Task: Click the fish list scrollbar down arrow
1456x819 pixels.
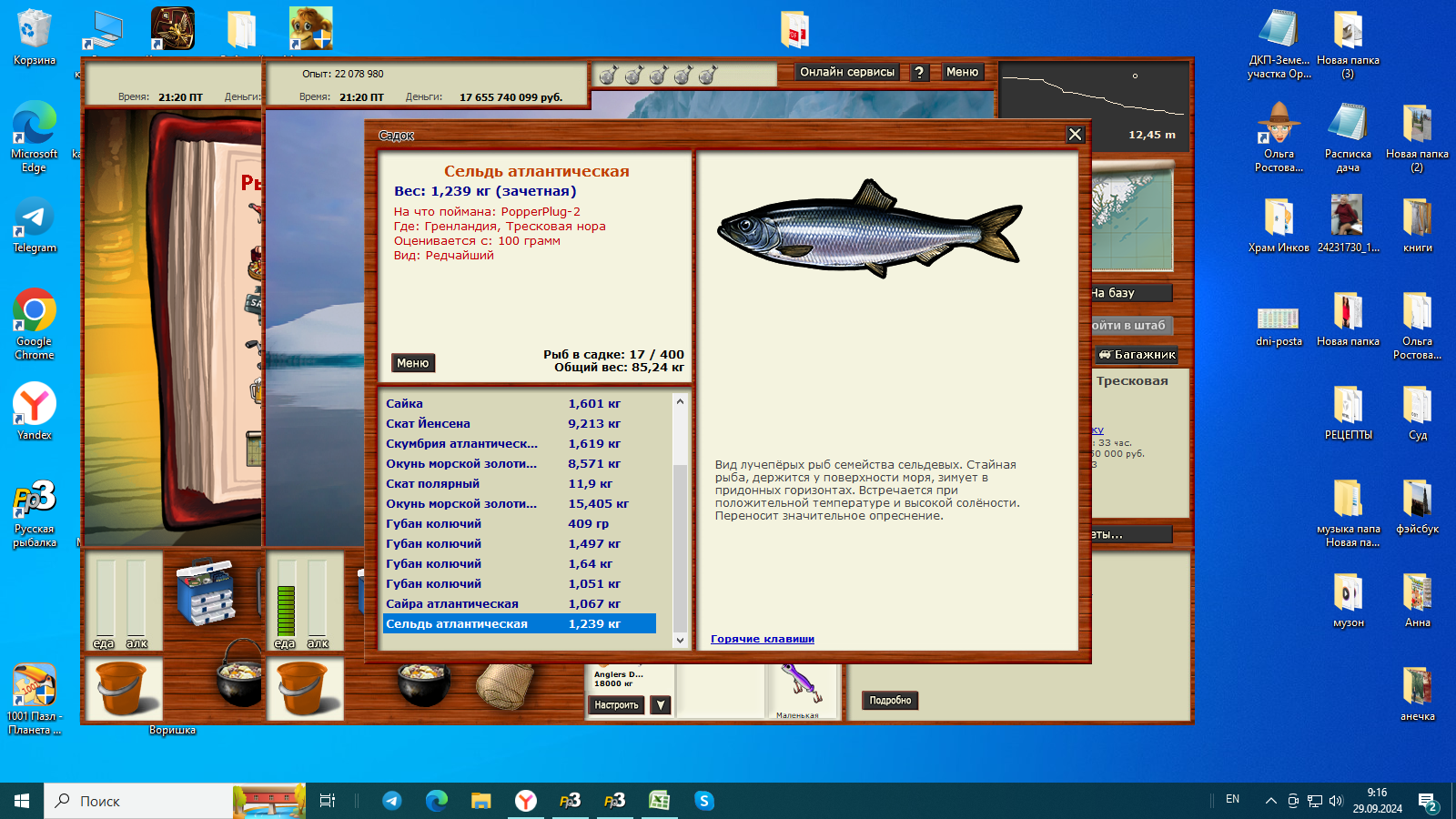Action: (x=680, y=641)
